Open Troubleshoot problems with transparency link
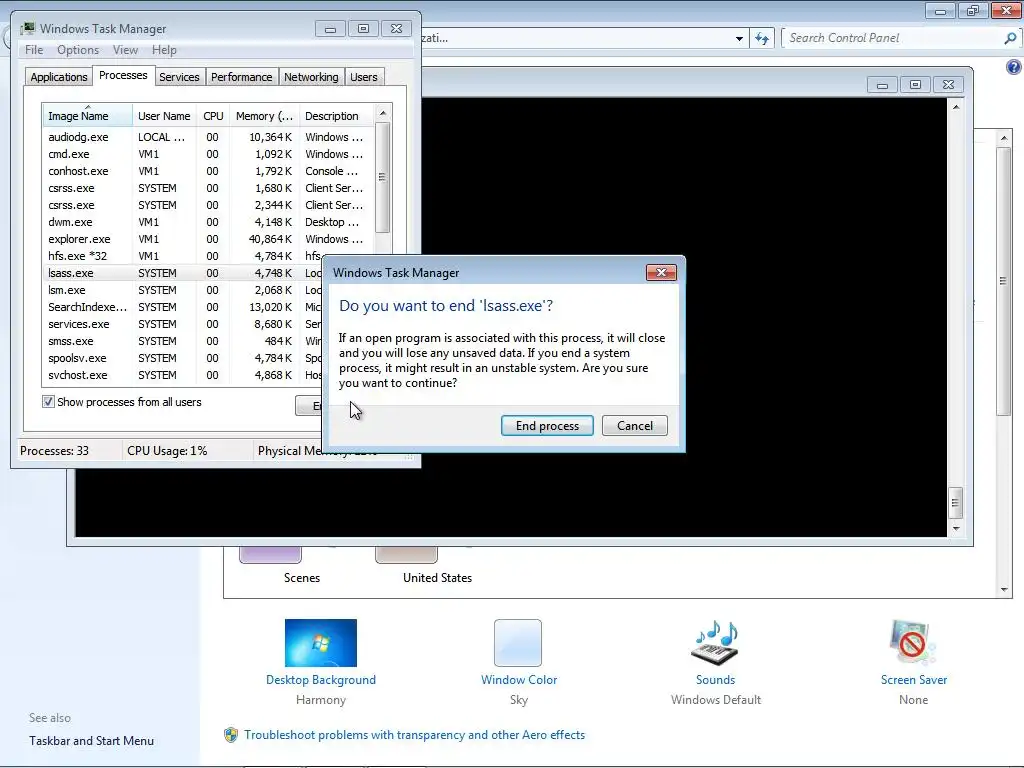 (415, 735)
